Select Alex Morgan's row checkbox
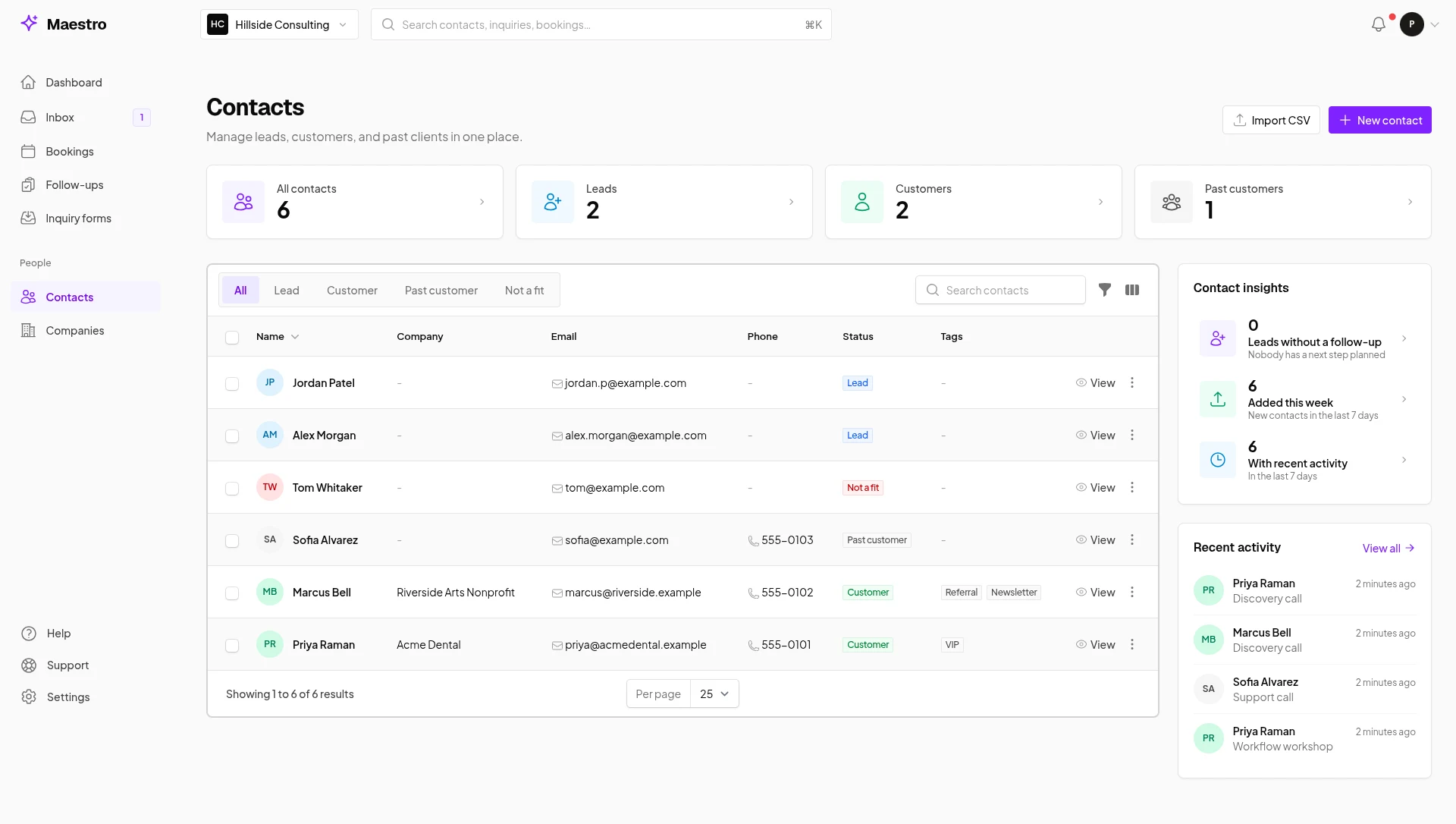The image size is (1456, 824). point(232,436)
